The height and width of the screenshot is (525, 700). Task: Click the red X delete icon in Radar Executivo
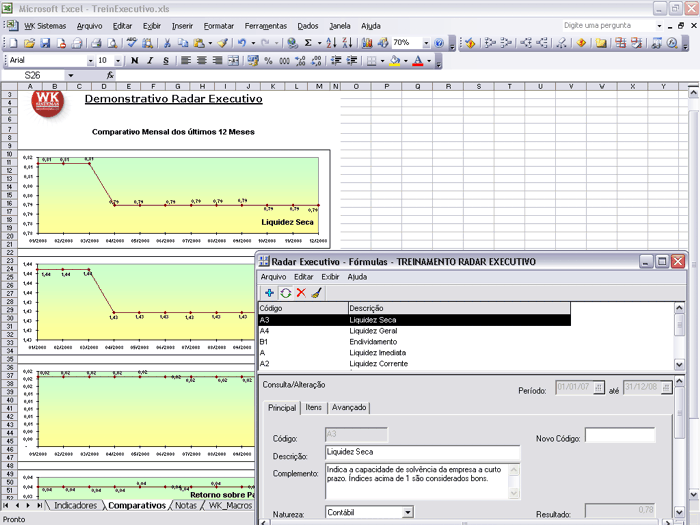pos(300,293)
